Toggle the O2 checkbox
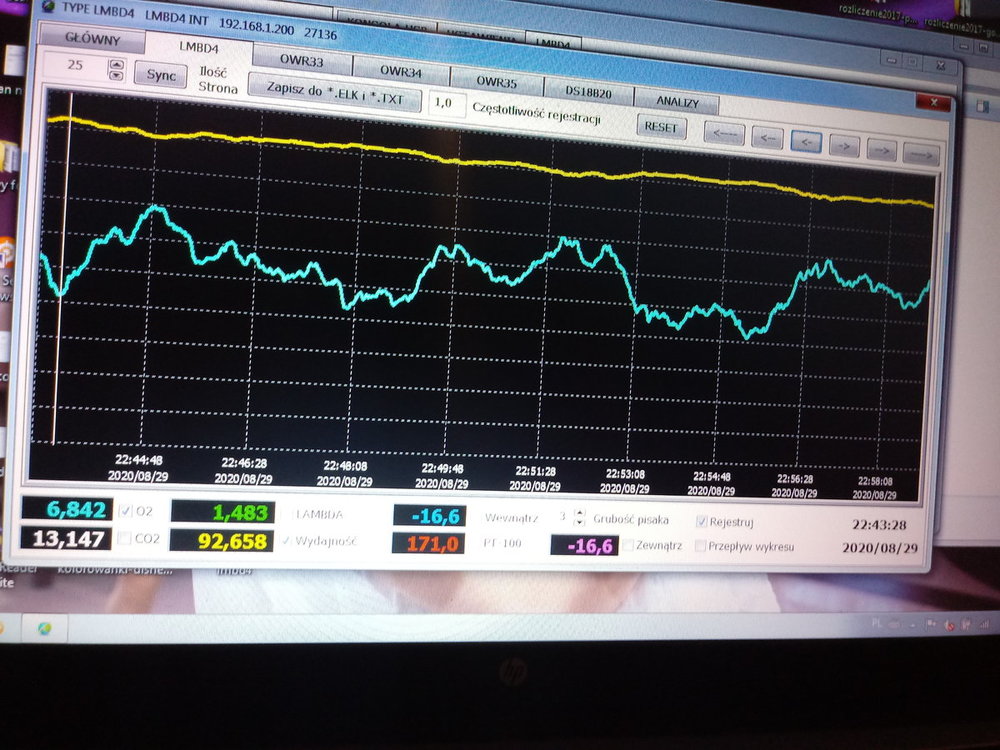This screenshot has height=750, width=1000. coord(126,511)
